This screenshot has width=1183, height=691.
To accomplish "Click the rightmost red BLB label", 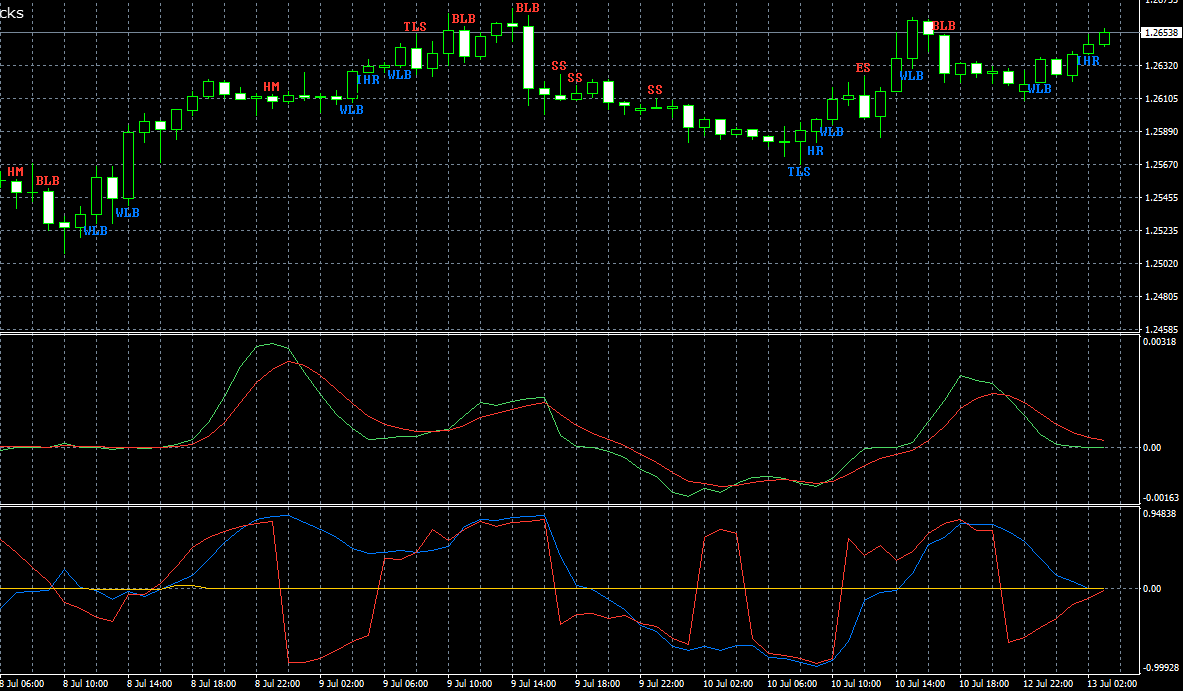I will pyautogui.click(x=944, y=26).
